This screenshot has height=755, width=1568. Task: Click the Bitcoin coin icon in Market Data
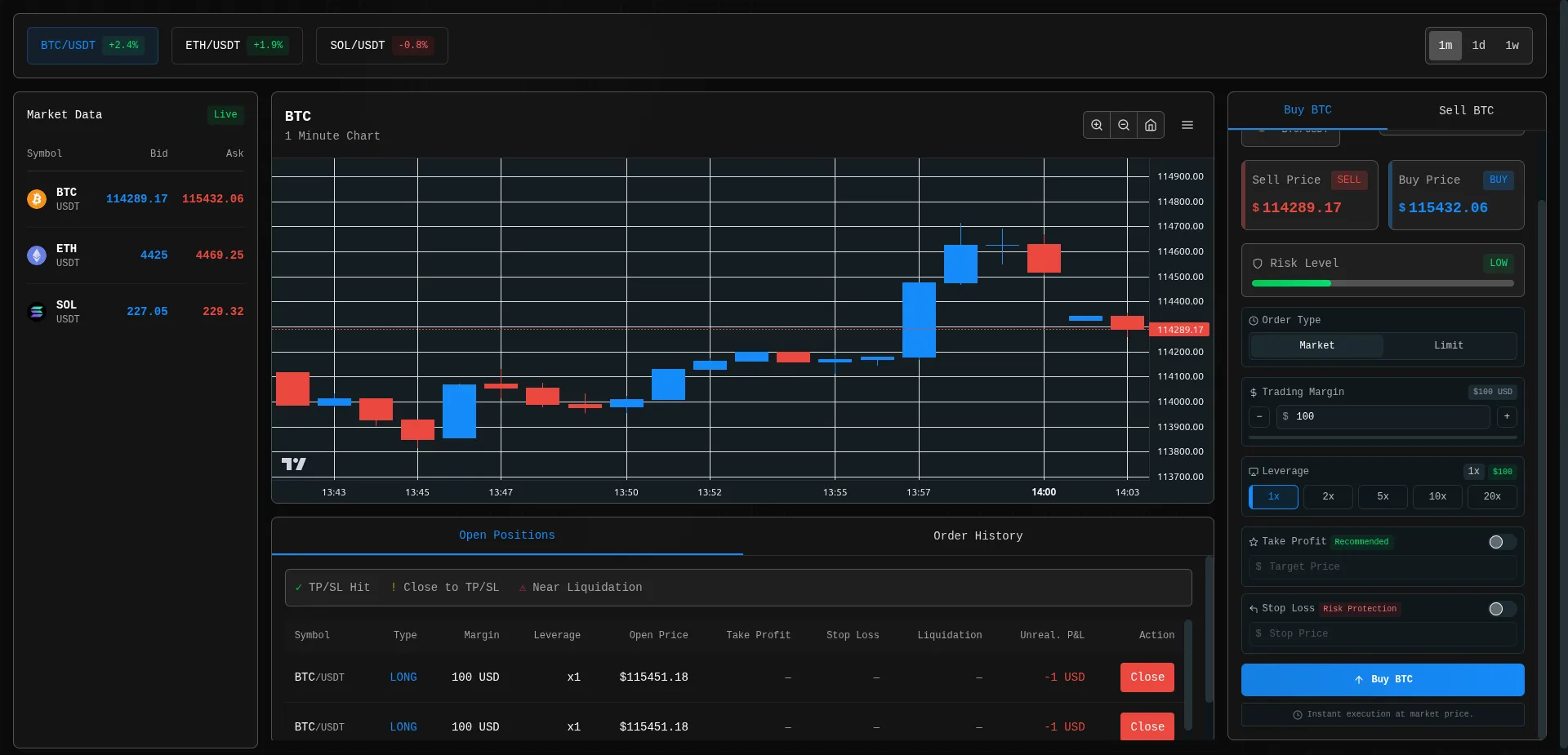(37, 199)
